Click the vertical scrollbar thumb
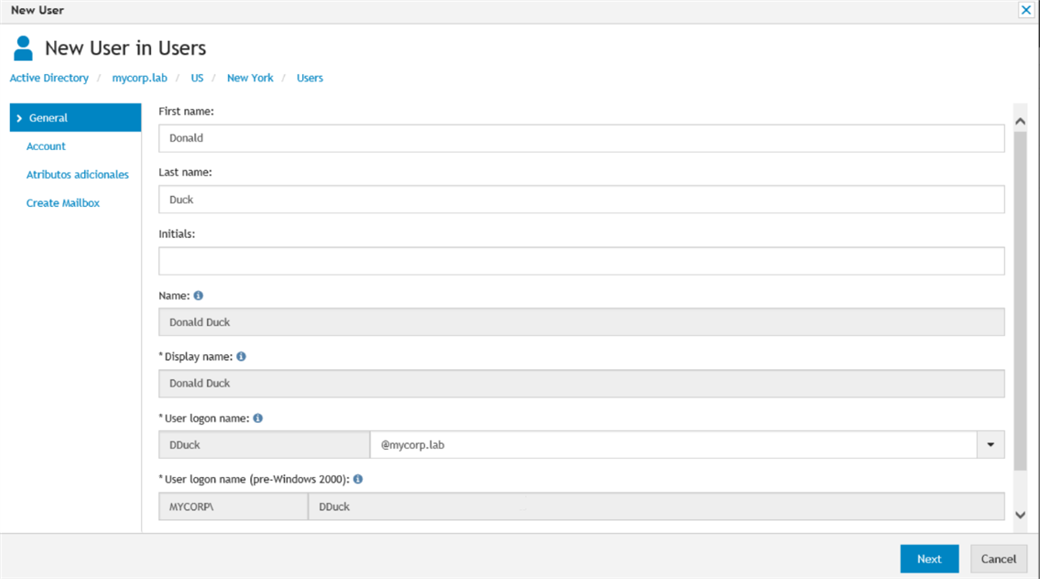The height and width of the screenshot is (579, 1040). click(x=1020, y=300)
